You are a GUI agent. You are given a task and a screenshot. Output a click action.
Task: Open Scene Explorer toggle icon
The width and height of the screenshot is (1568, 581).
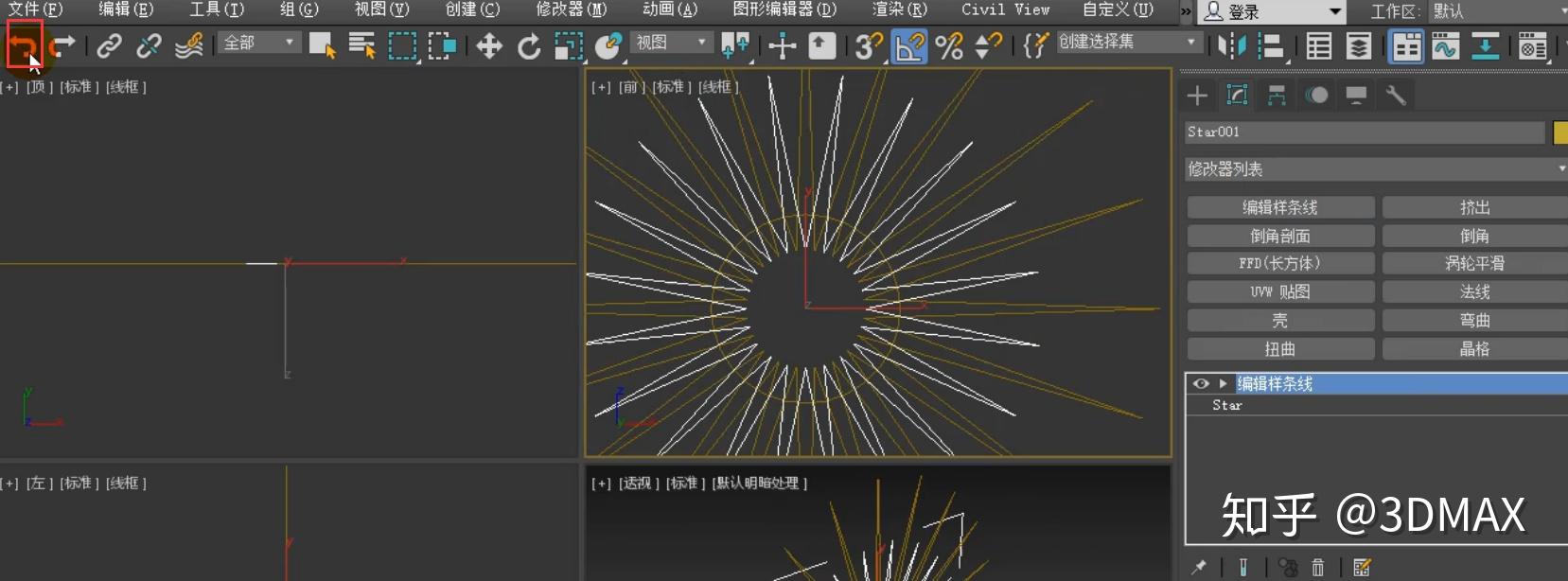tap(1318, 45)
